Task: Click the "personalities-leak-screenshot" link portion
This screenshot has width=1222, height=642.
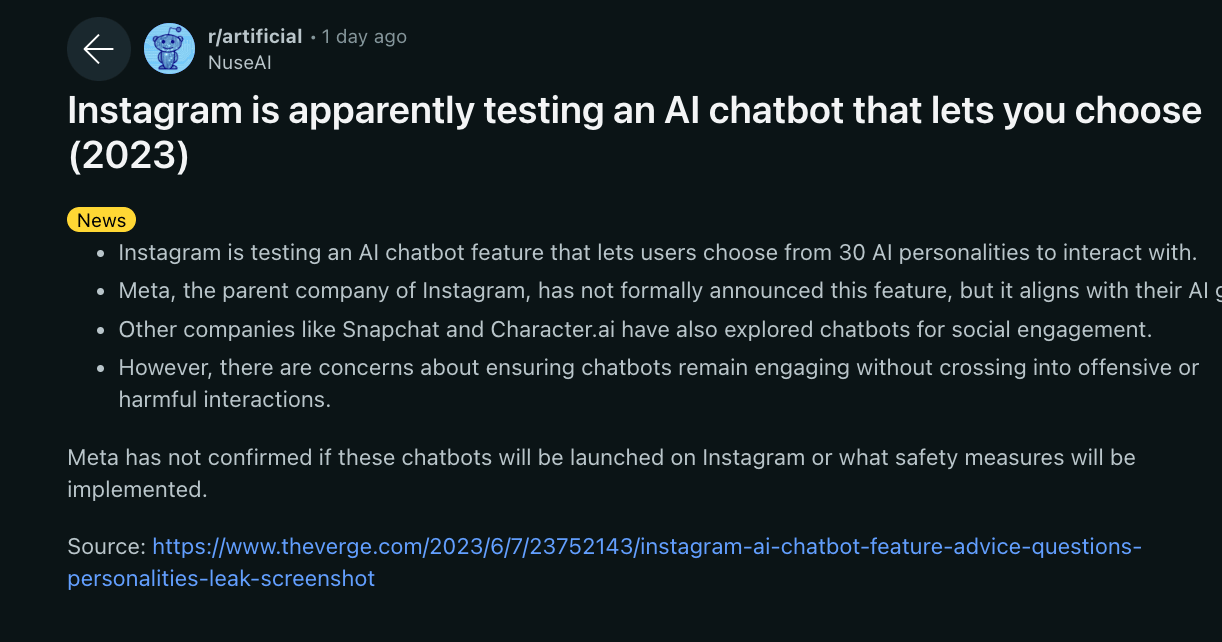Action: point(221,578)
